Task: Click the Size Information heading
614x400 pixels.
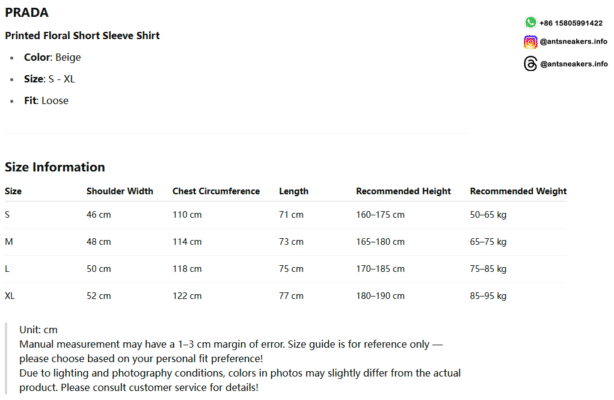Action: [55, 167]
